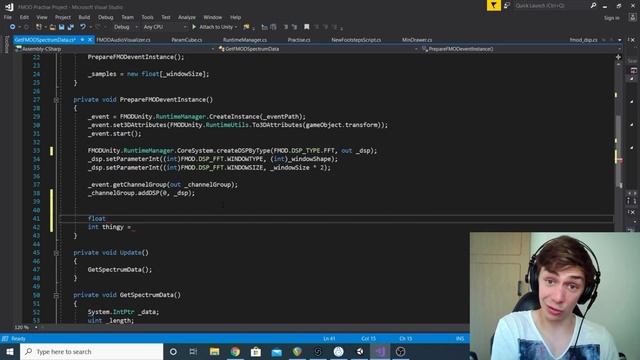The image size is (640, 360).
Task: Click the comment out selection icon
Action: click(286, 27)
